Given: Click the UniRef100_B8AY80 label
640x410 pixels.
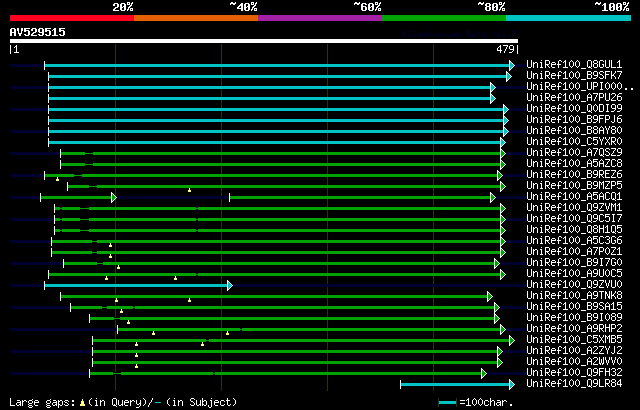Looking at the screenshot, I should tap(574, 131).
